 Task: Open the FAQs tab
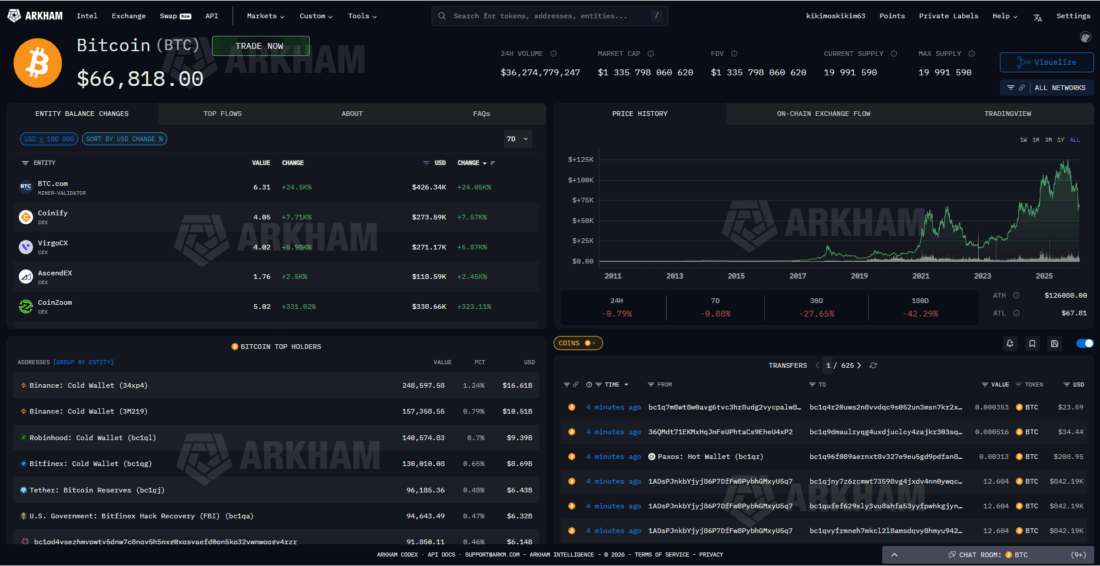coord(481,114)
